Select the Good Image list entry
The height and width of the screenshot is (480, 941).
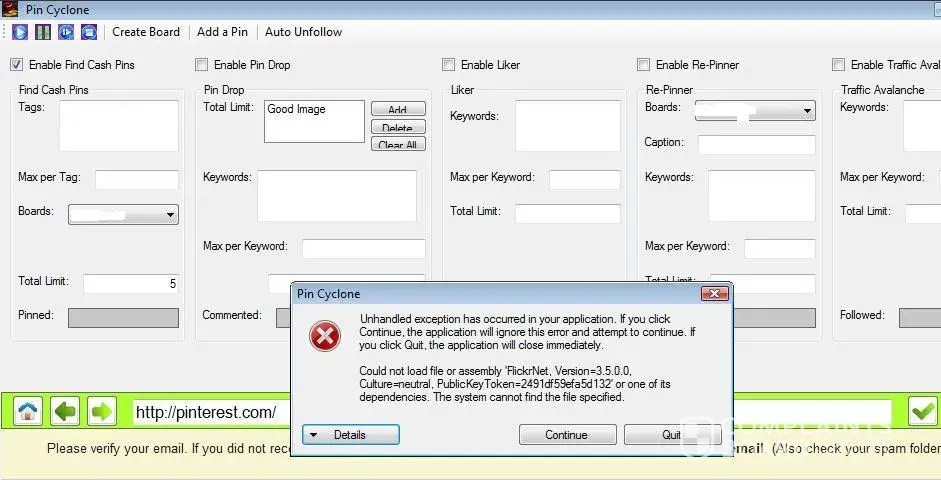(296, 109)
